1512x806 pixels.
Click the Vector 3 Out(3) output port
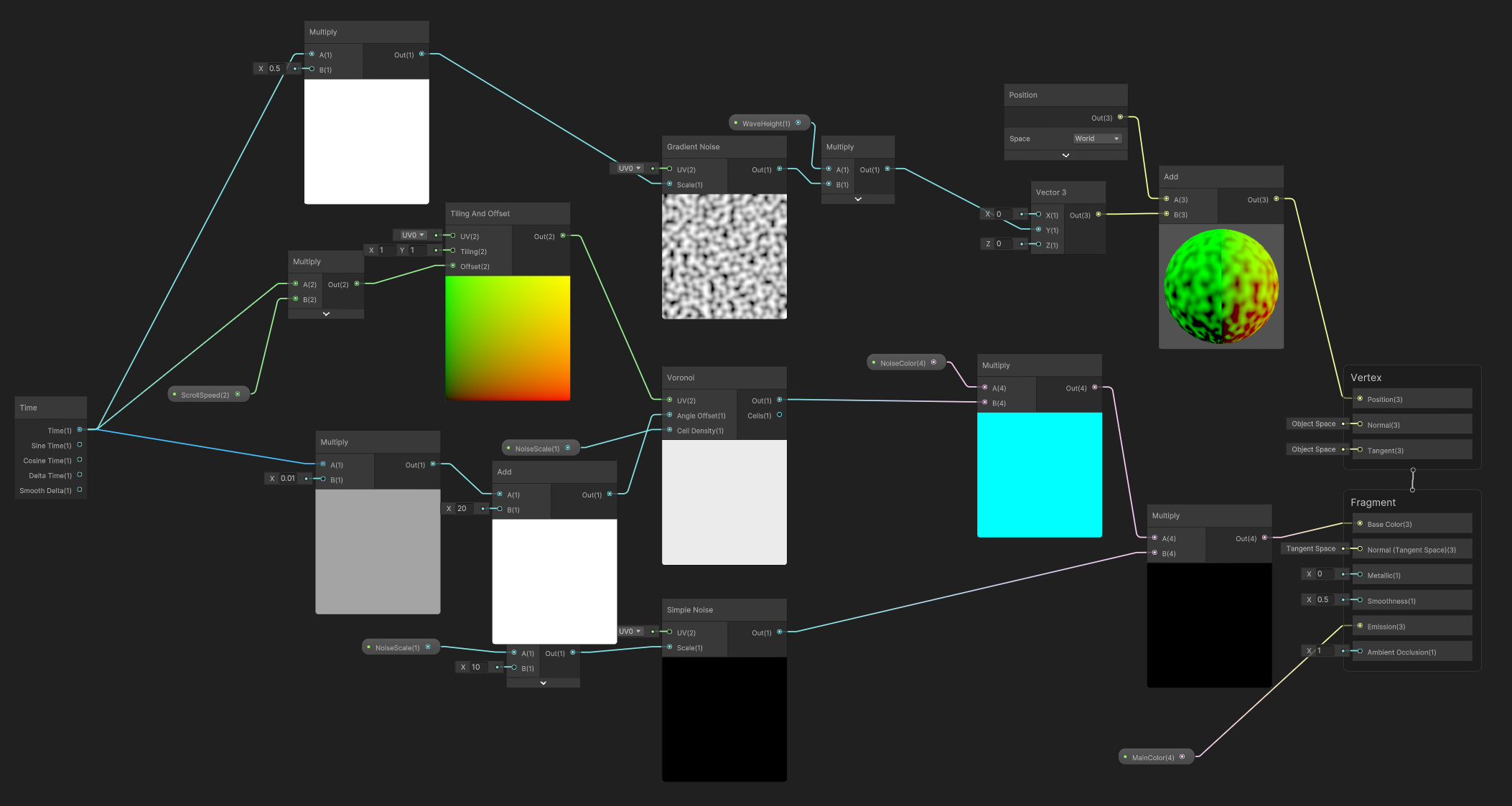point(1098,215)
